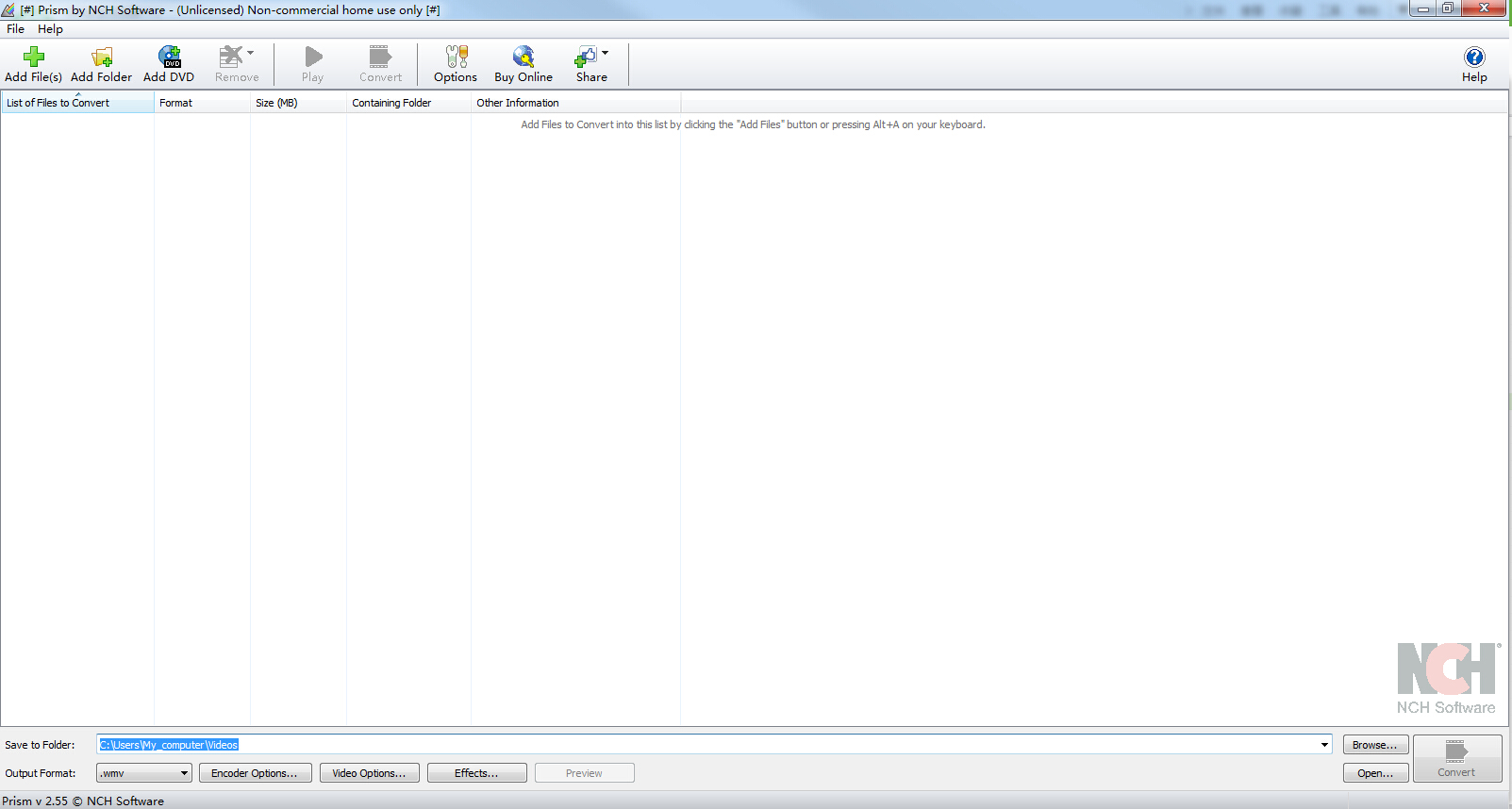Click the Remove toolbar icon
Image resolution: width=1512 pixels, height=809 pixels.
[x=231, y=57]
